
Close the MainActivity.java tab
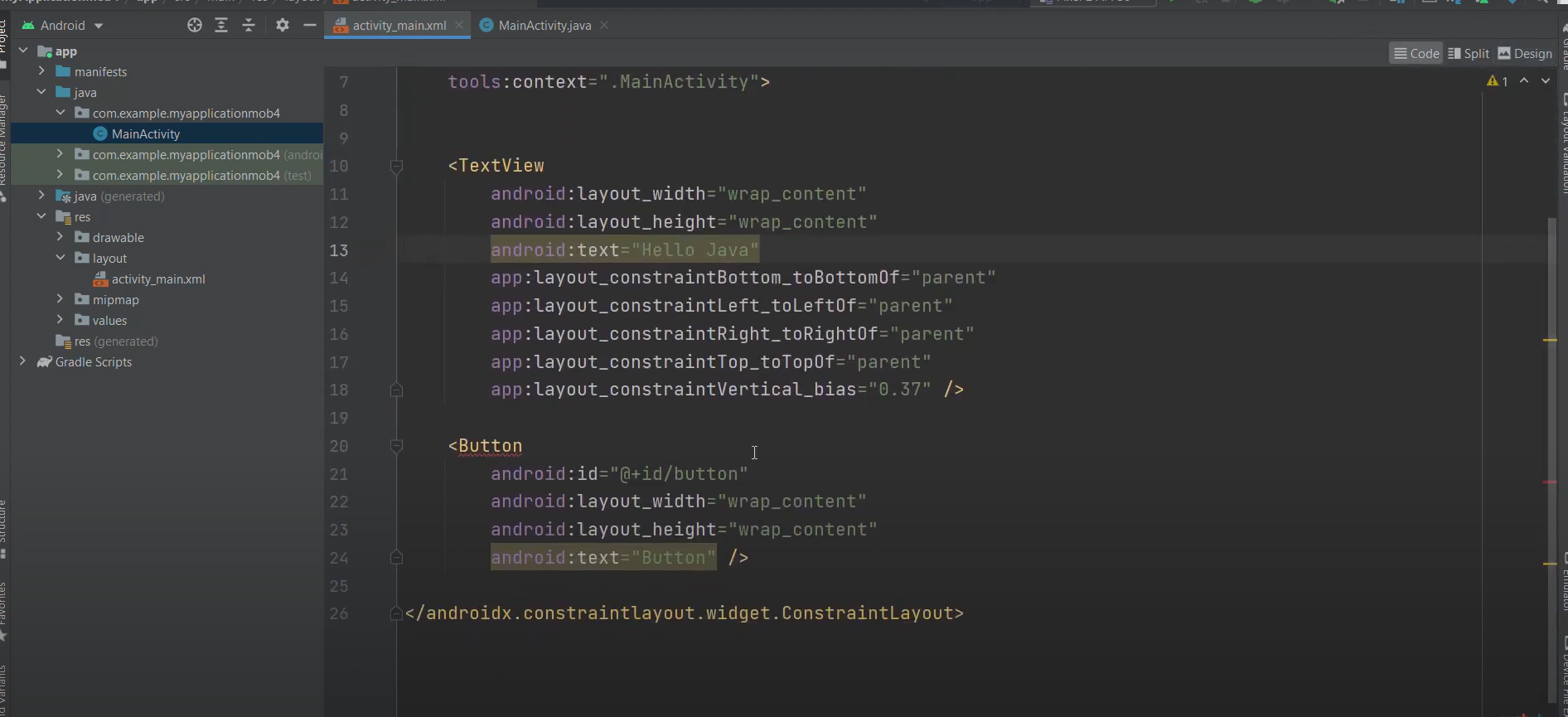click(x=604, y=26)
